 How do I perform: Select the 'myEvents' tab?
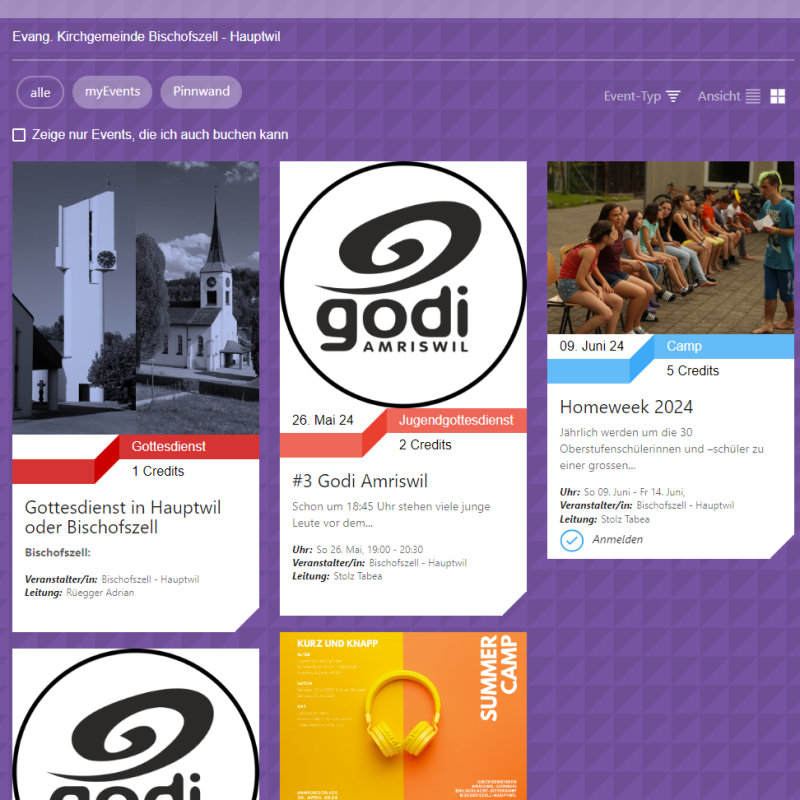[x=112, y=92]
